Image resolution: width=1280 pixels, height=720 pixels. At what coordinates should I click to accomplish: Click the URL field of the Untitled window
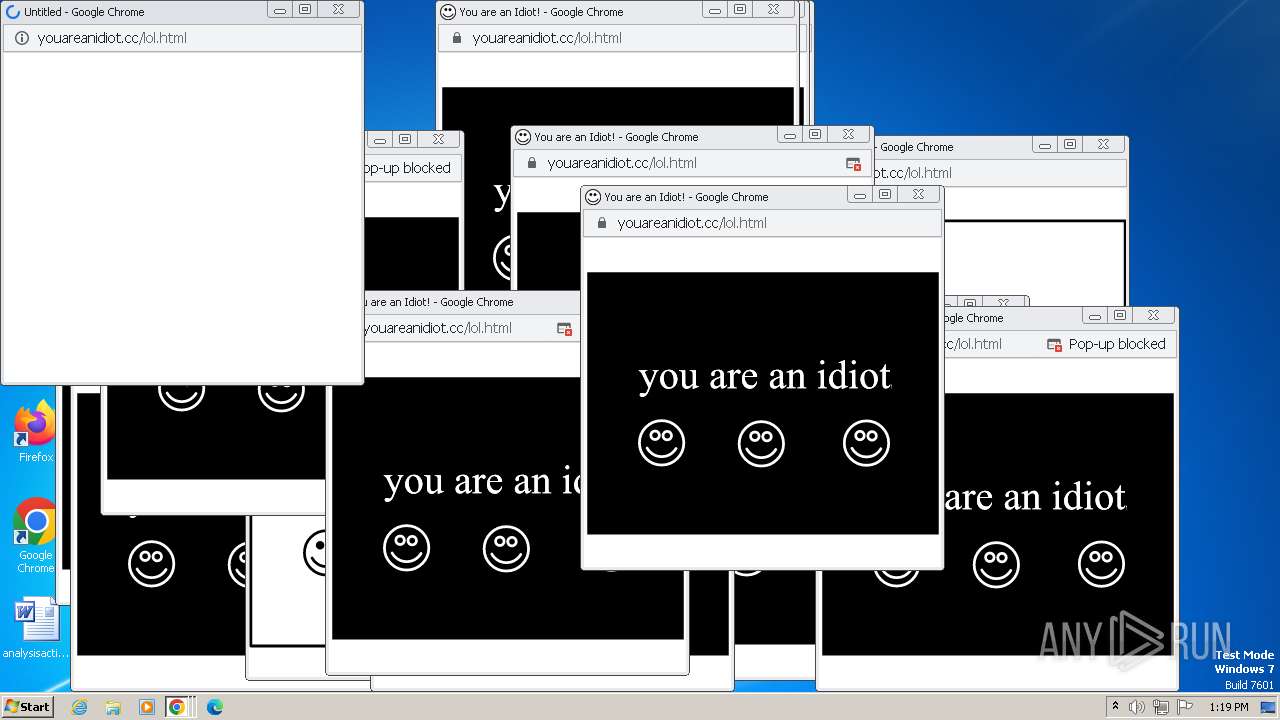point(182,38)
